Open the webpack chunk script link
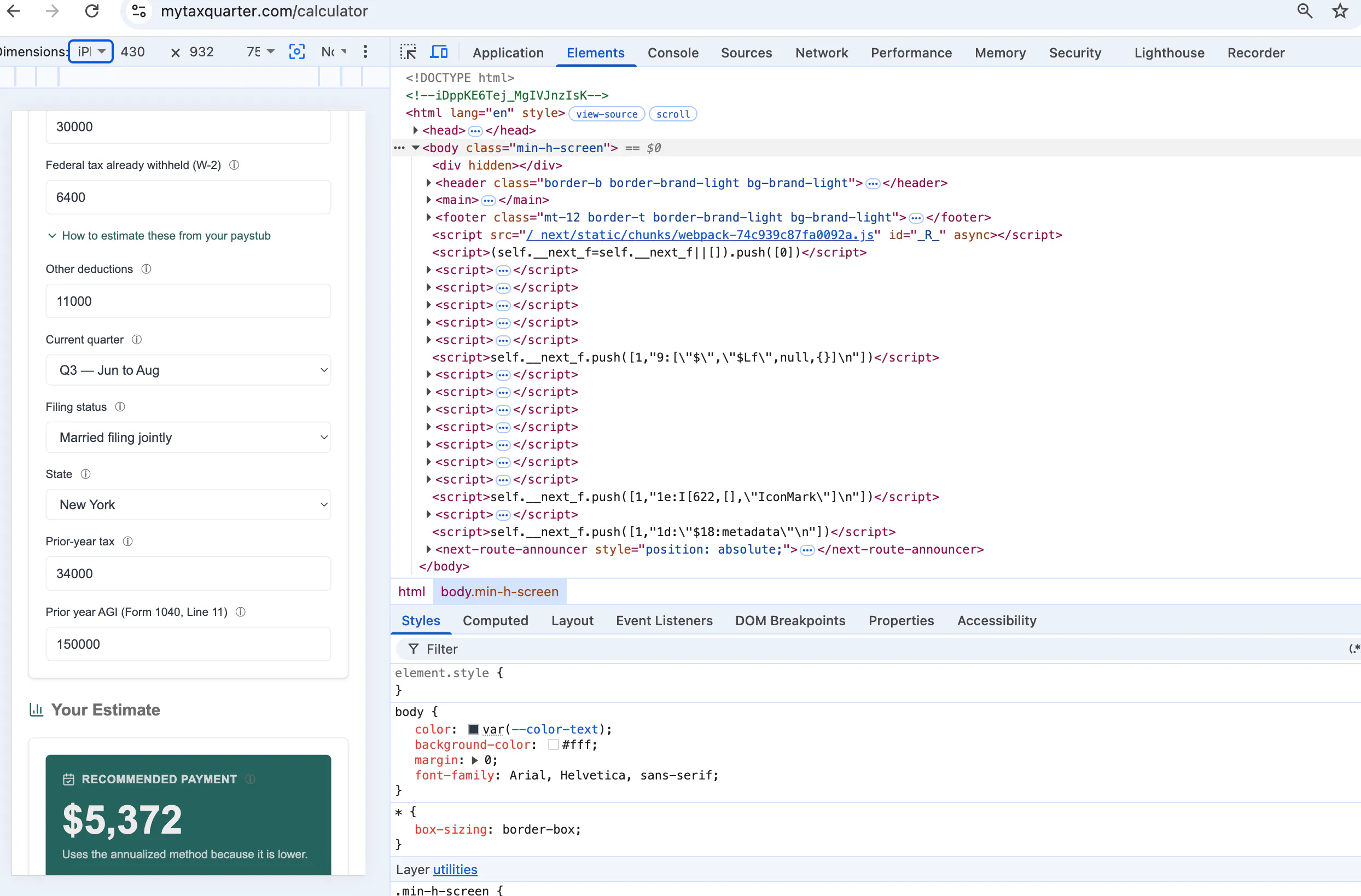 tap(700, 235)
